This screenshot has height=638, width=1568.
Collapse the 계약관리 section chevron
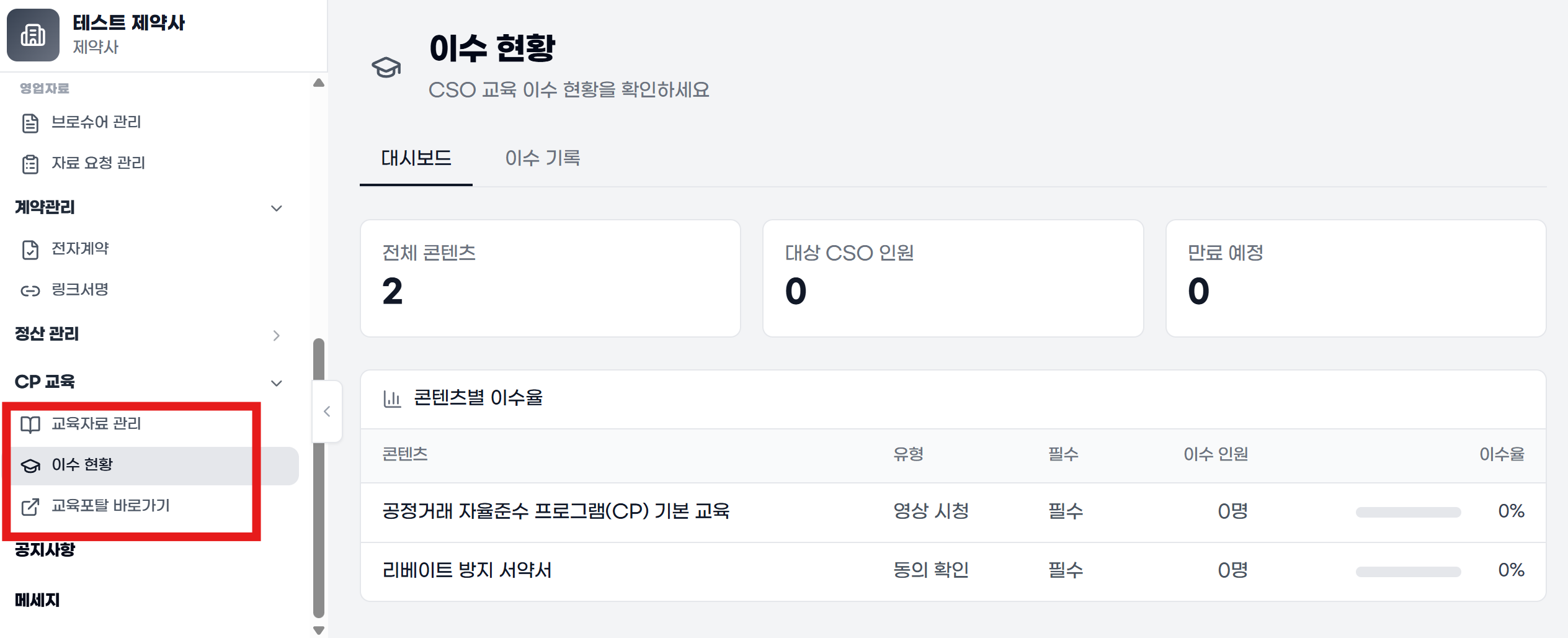click(x=277, y=208)
